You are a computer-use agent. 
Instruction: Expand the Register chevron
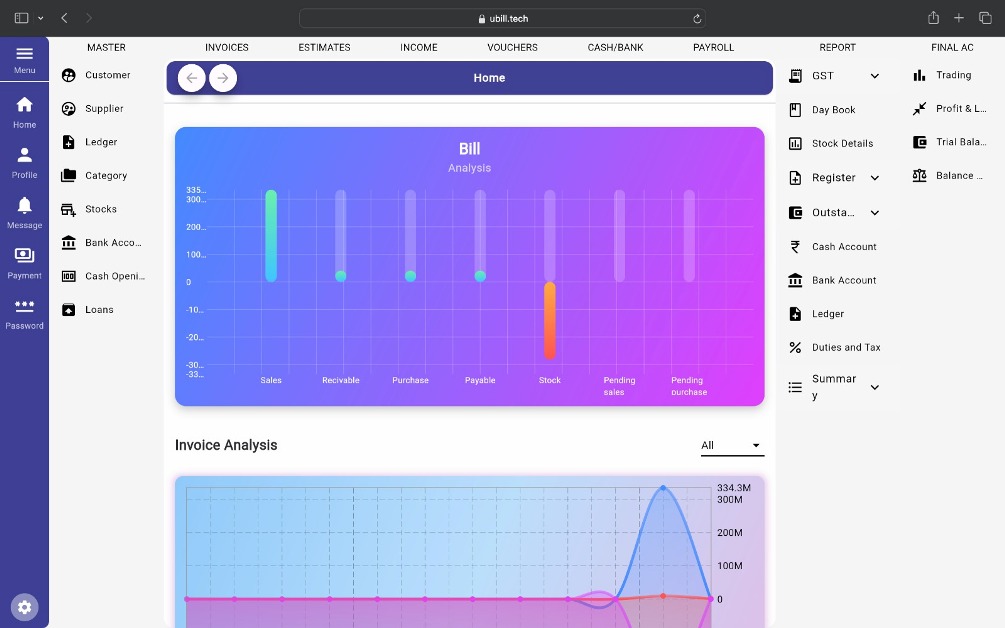(x=874, y=178)
